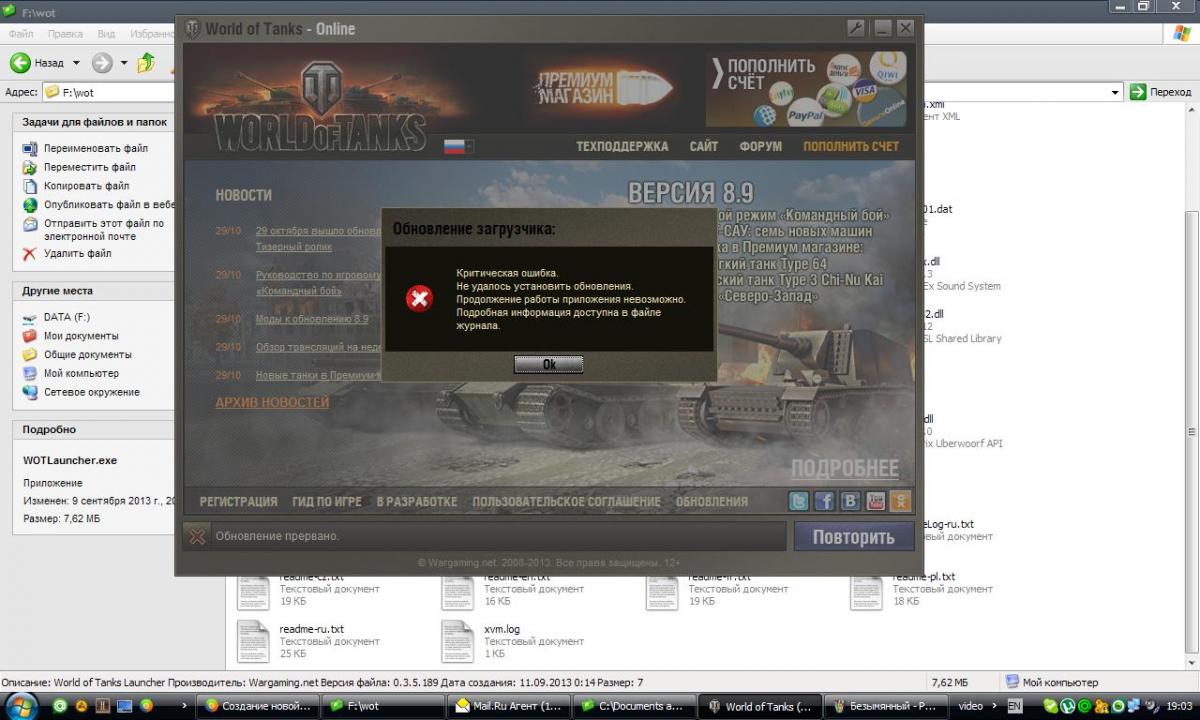Expand the Назад history dropdown arrow
This screenshot has width=1200, height=720.
(x=76, y=63)
